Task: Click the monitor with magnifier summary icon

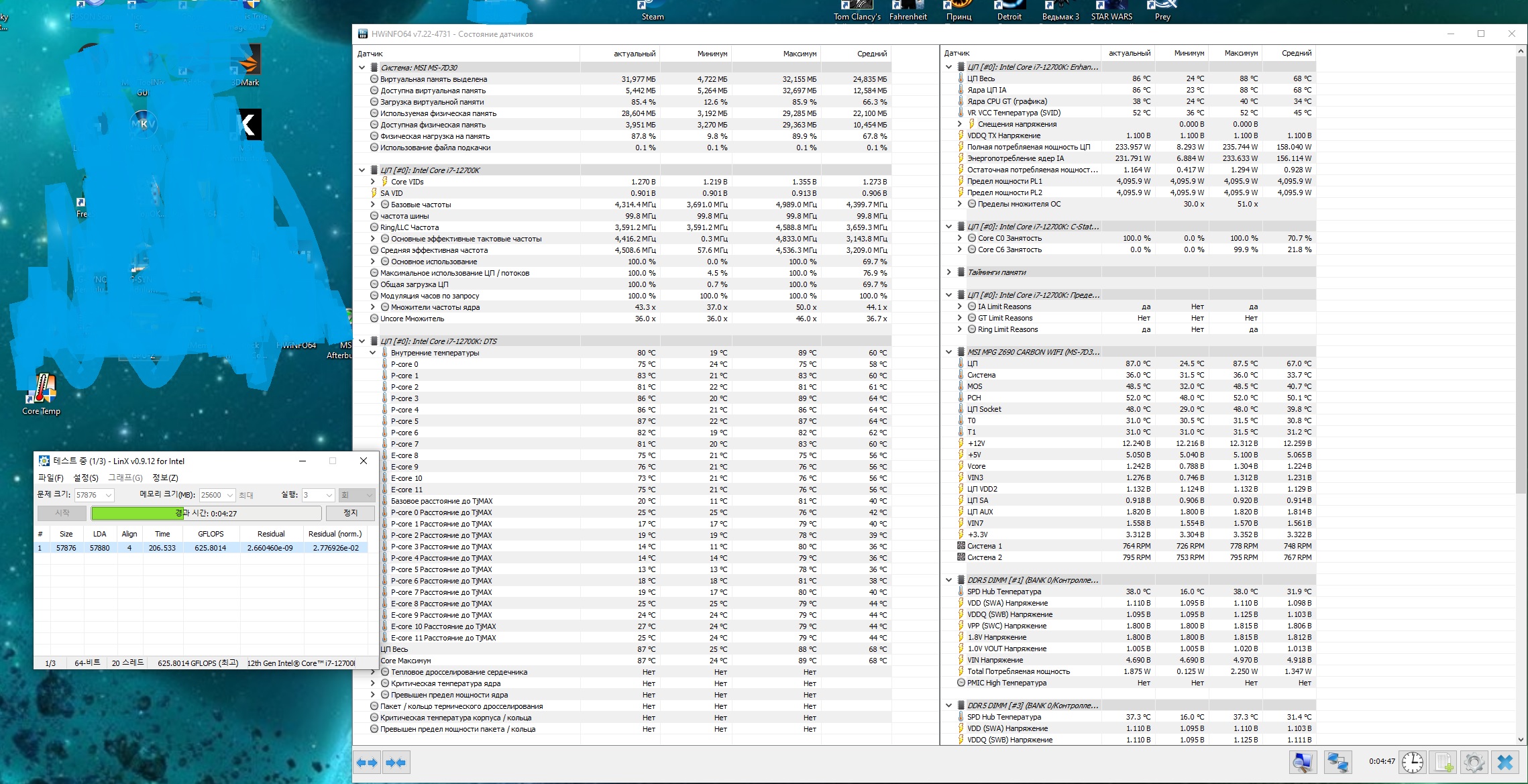Action: click(x=1303, y=763)
